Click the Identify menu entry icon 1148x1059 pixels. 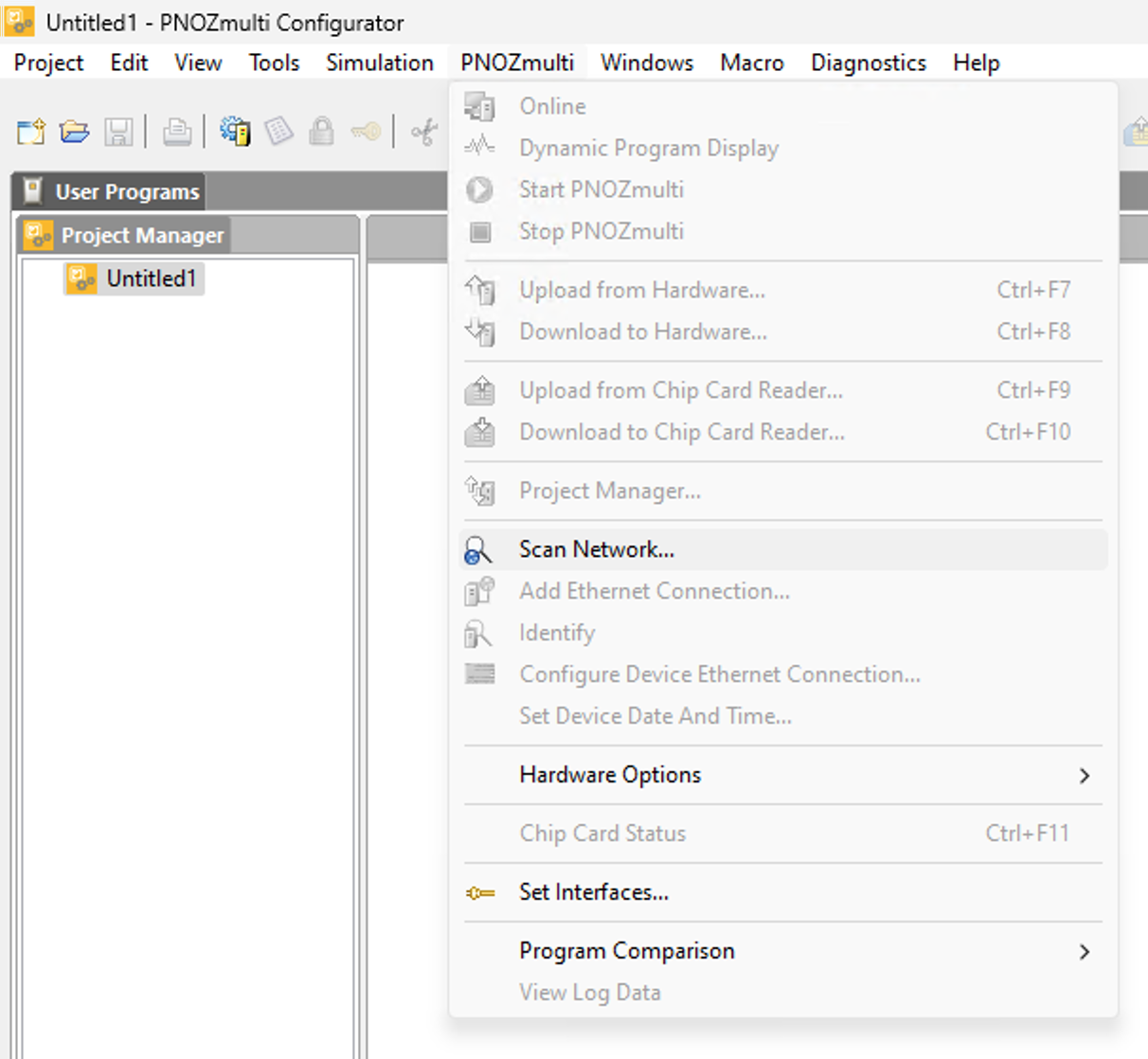coord(478,633)
